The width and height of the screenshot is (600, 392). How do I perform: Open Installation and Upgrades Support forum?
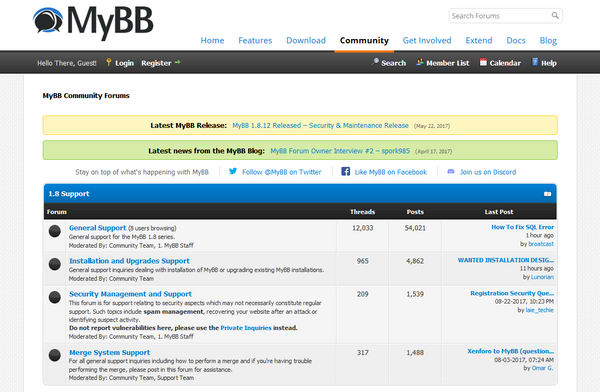(x=129, y=261)
